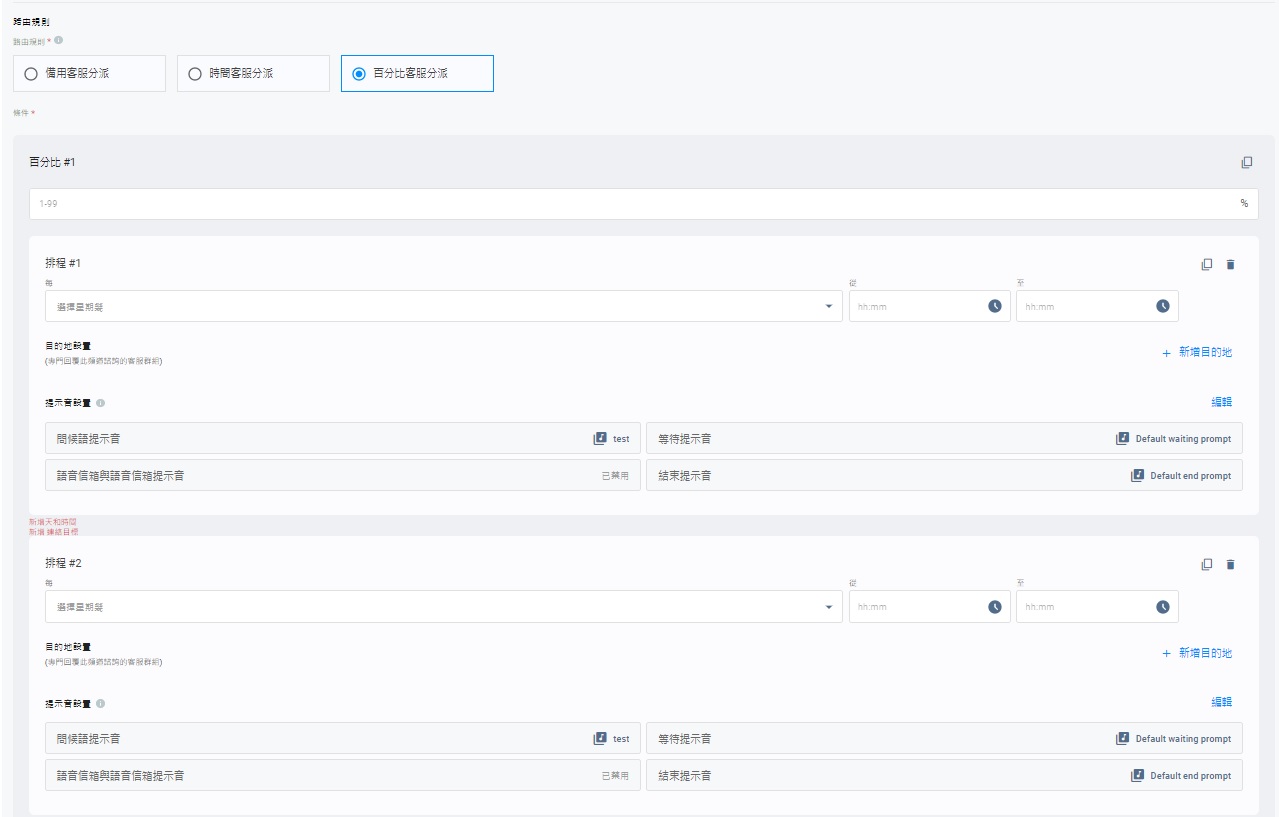Viewport: 1279px width, 817px height.
Task: Duplicate 排程 #2 with the copy icon
Action: [x=1207, y=564]
